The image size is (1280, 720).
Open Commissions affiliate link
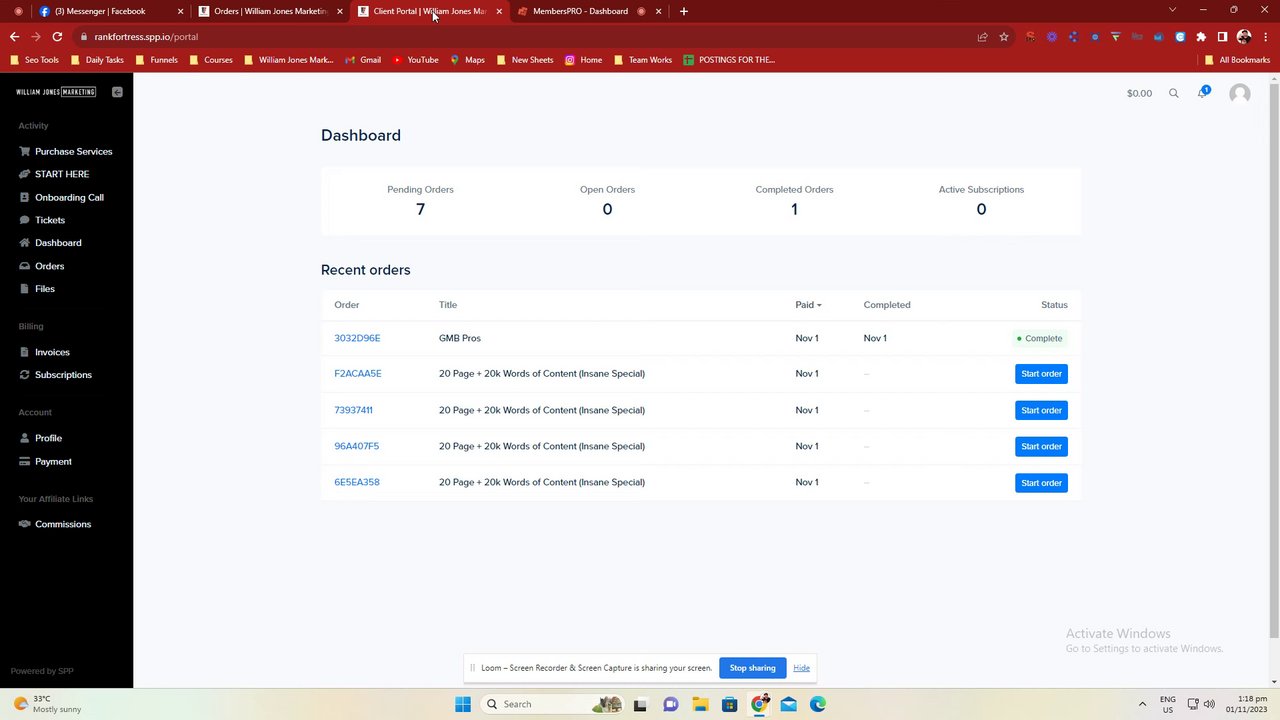(x=62, y=524)
